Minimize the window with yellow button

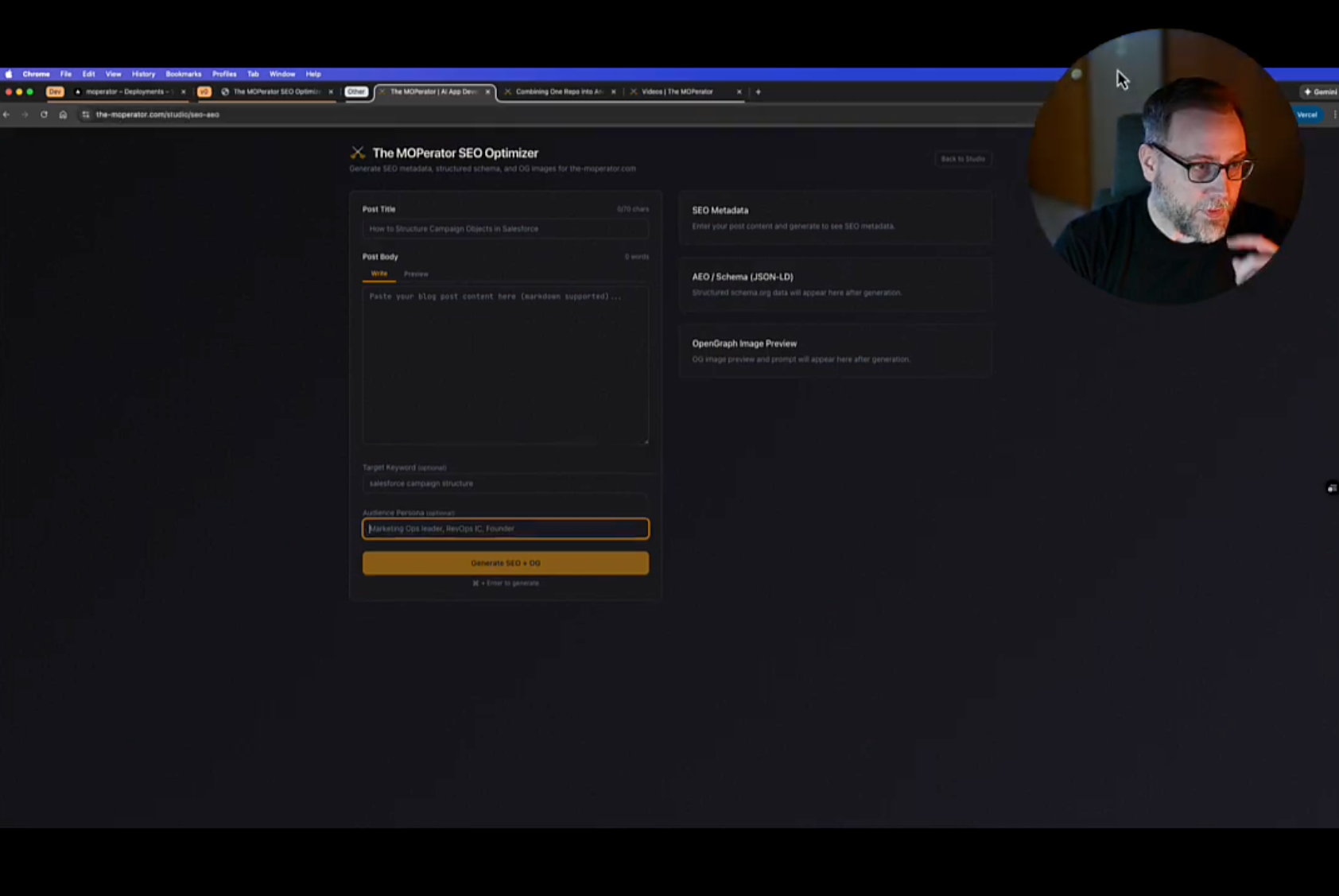(19, 91)
